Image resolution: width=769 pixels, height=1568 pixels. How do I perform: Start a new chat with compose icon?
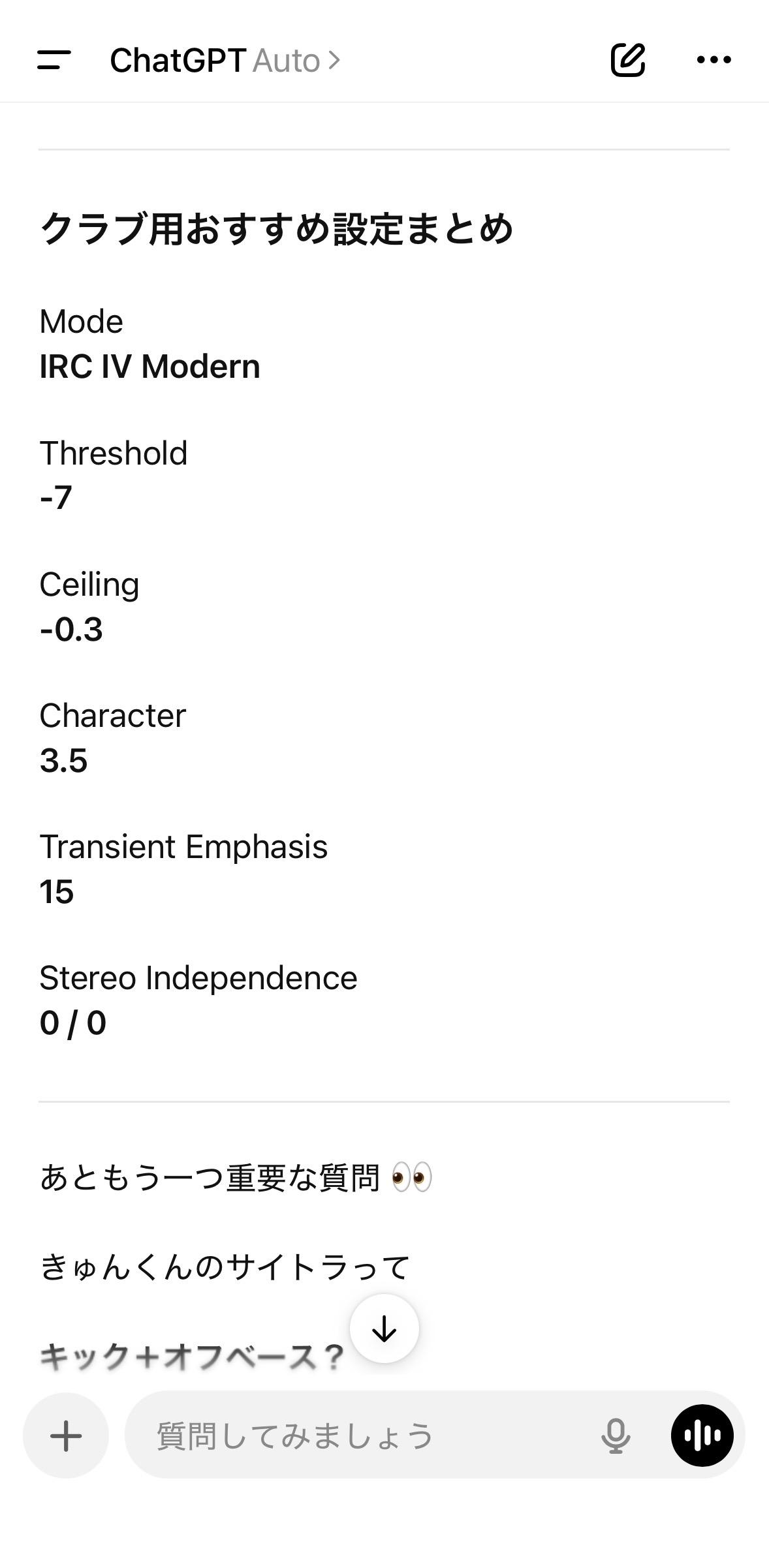point(627,60)
